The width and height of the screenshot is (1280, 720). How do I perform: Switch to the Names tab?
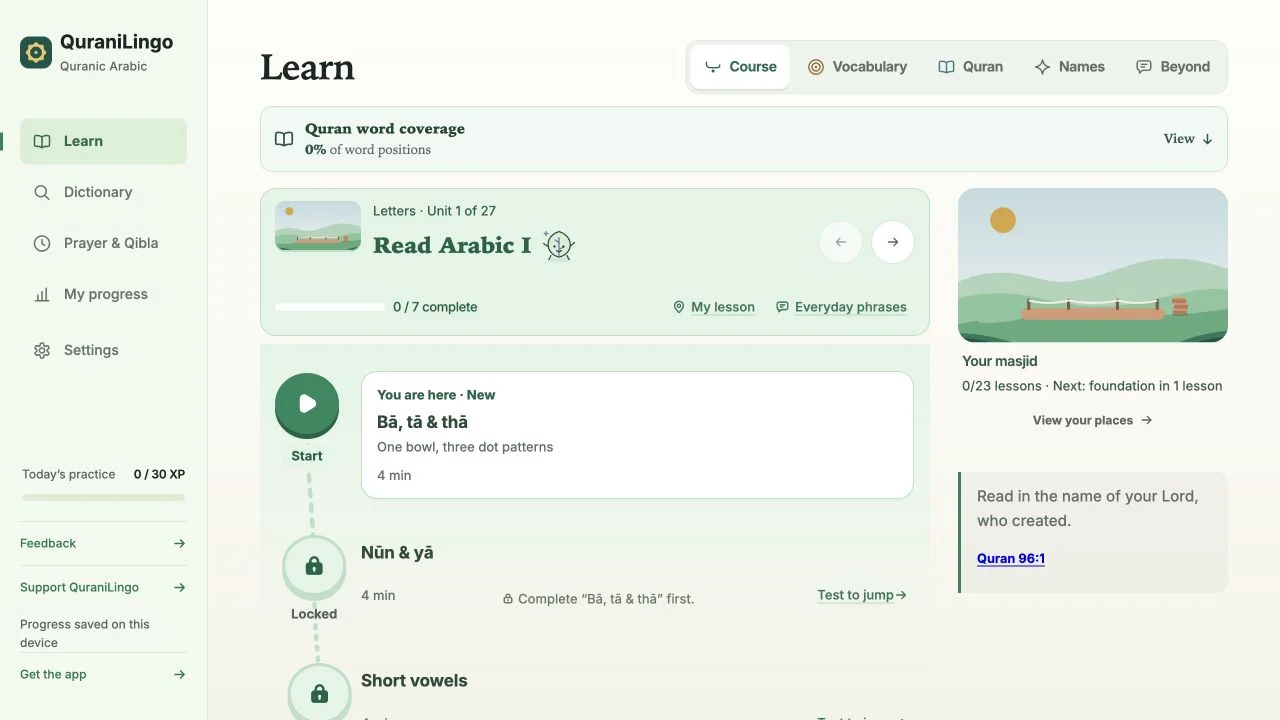pyautogui.click(x=1069, y=67)
